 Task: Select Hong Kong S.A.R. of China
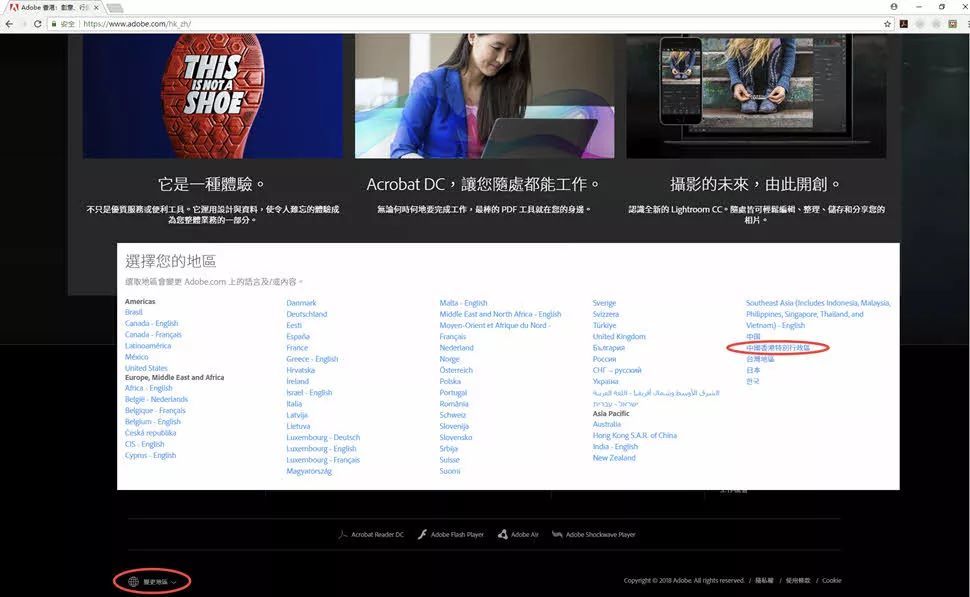click(x=635, y=435)
